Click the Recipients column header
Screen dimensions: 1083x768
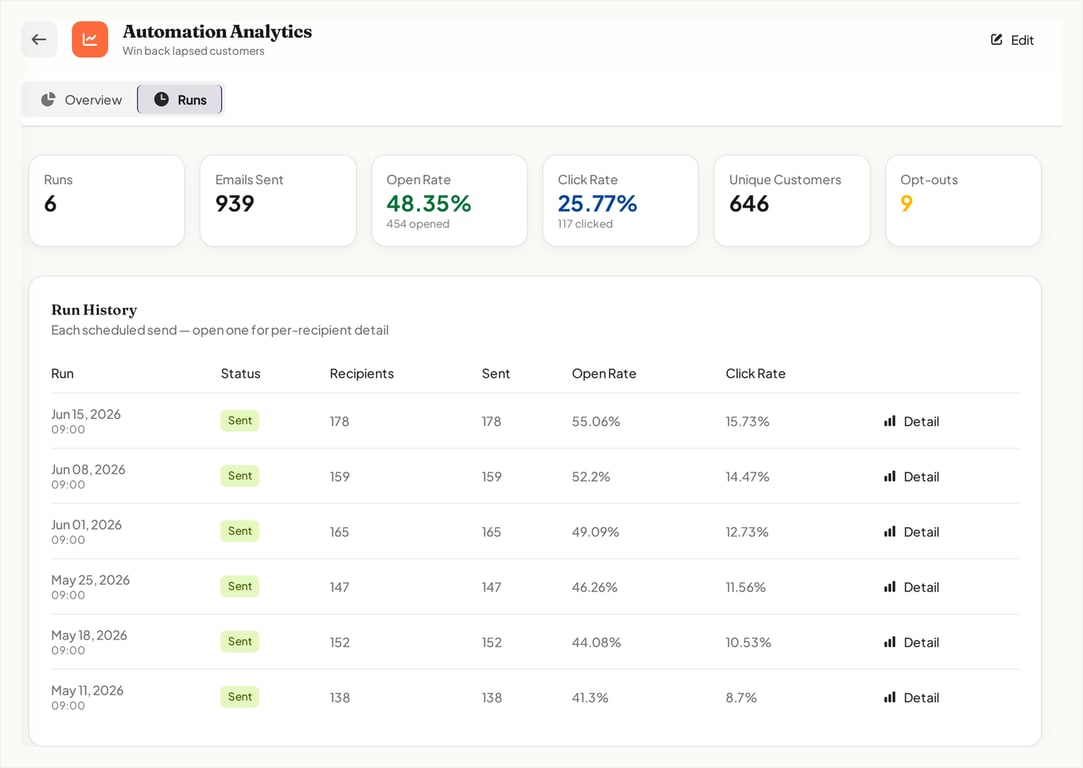click(361, 374)
